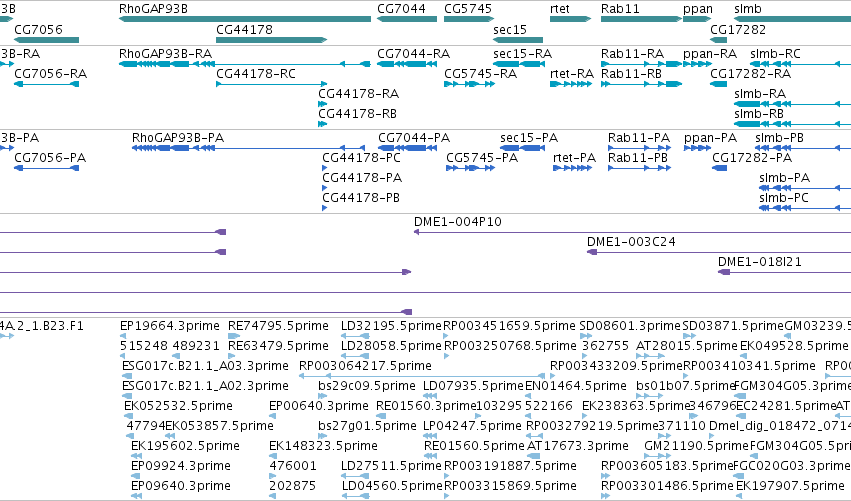Screen dimensions: 851x501
Task: Select the CG44178-PB label
Action: coord(361,198)
